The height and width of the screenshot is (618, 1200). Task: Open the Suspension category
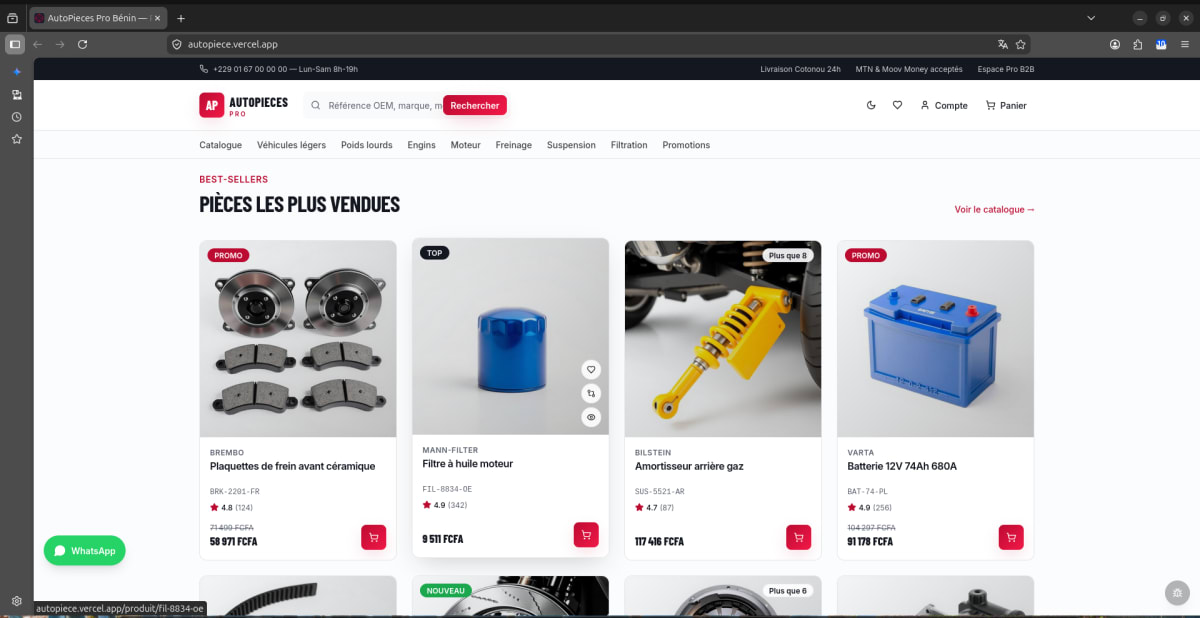(x=571, y=145)
